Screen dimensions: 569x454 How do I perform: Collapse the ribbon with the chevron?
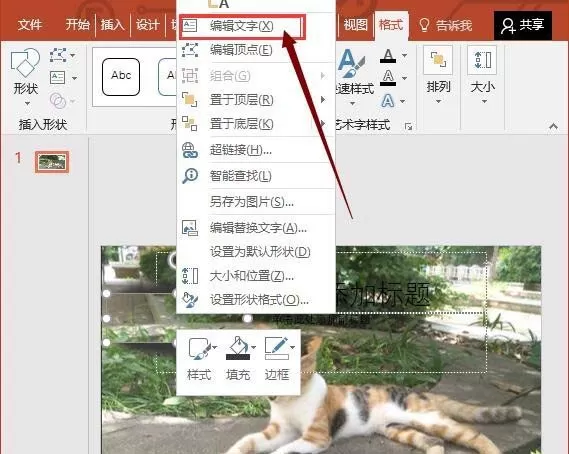pos(553,126)
